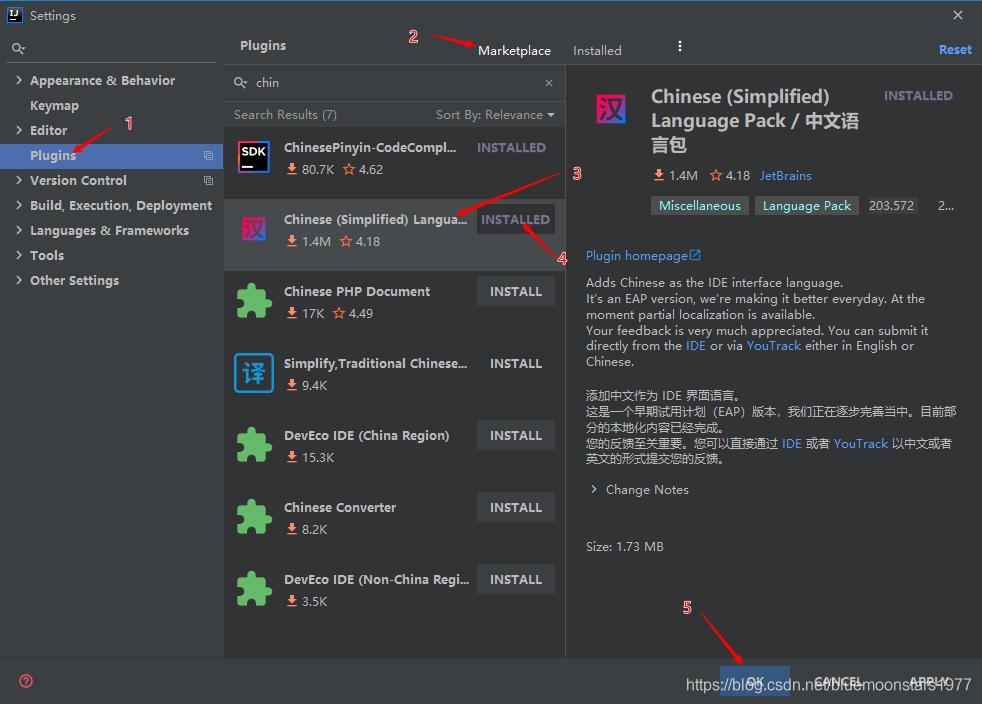
Task: Close the Settings dialog
Action: pos(958,15)
